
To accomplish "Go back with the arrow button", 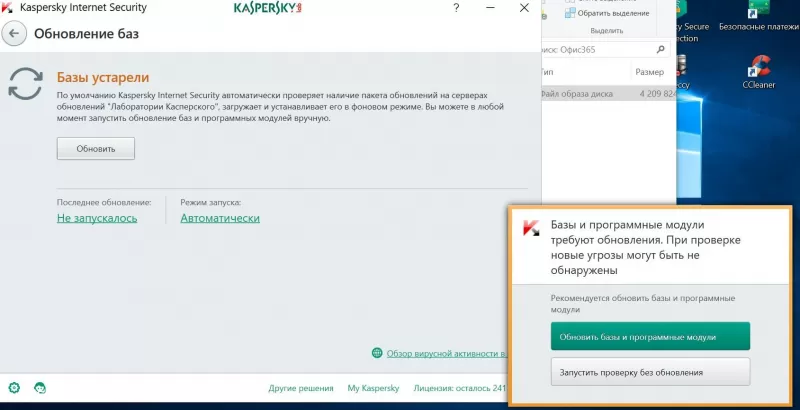I will [x=14, y=34].
